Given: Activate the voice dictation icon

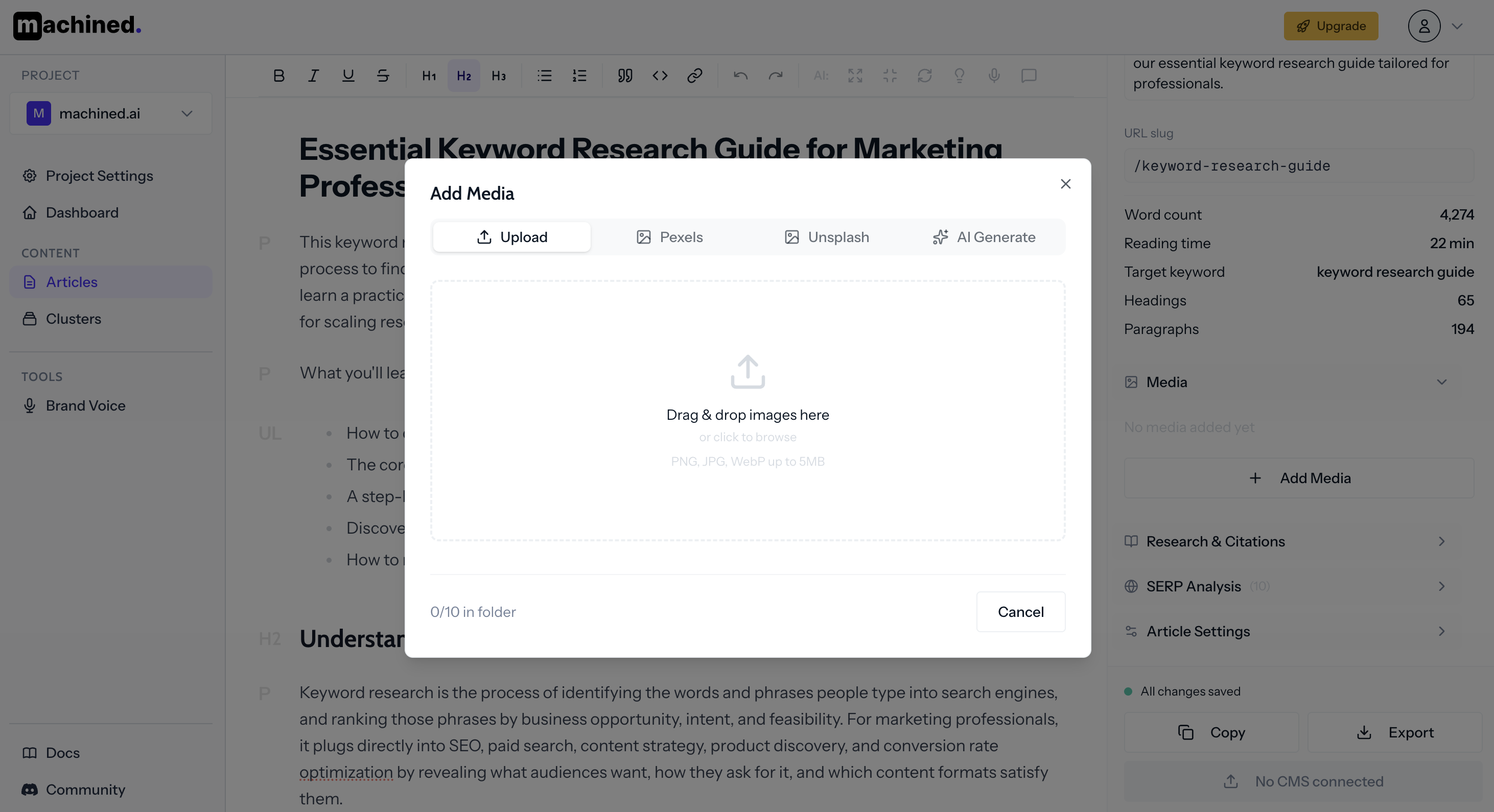Looking at the screenshot, I should tap(993, 76).
